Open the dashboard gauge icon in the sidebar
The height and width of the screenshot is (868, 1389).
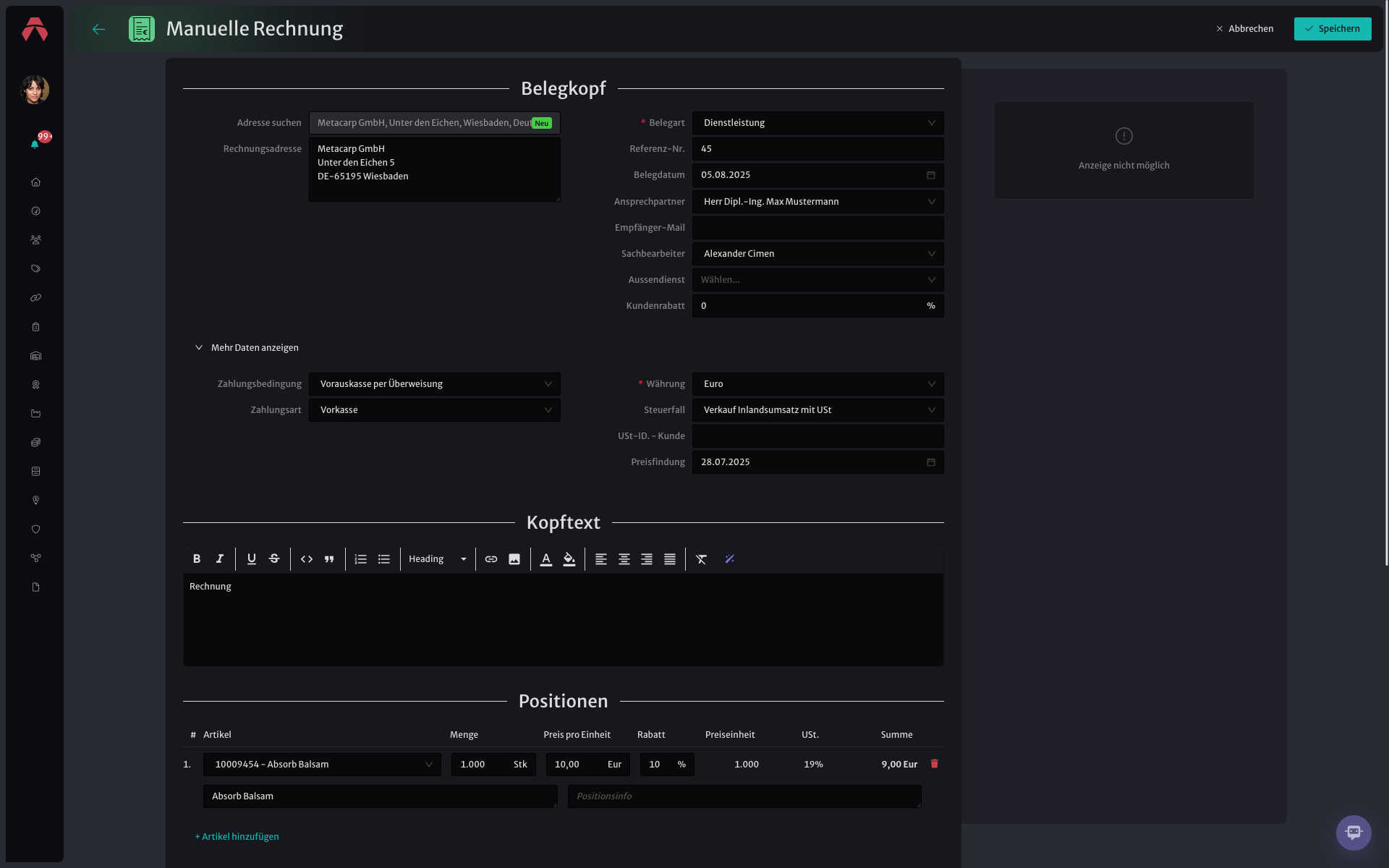[35, 211]
